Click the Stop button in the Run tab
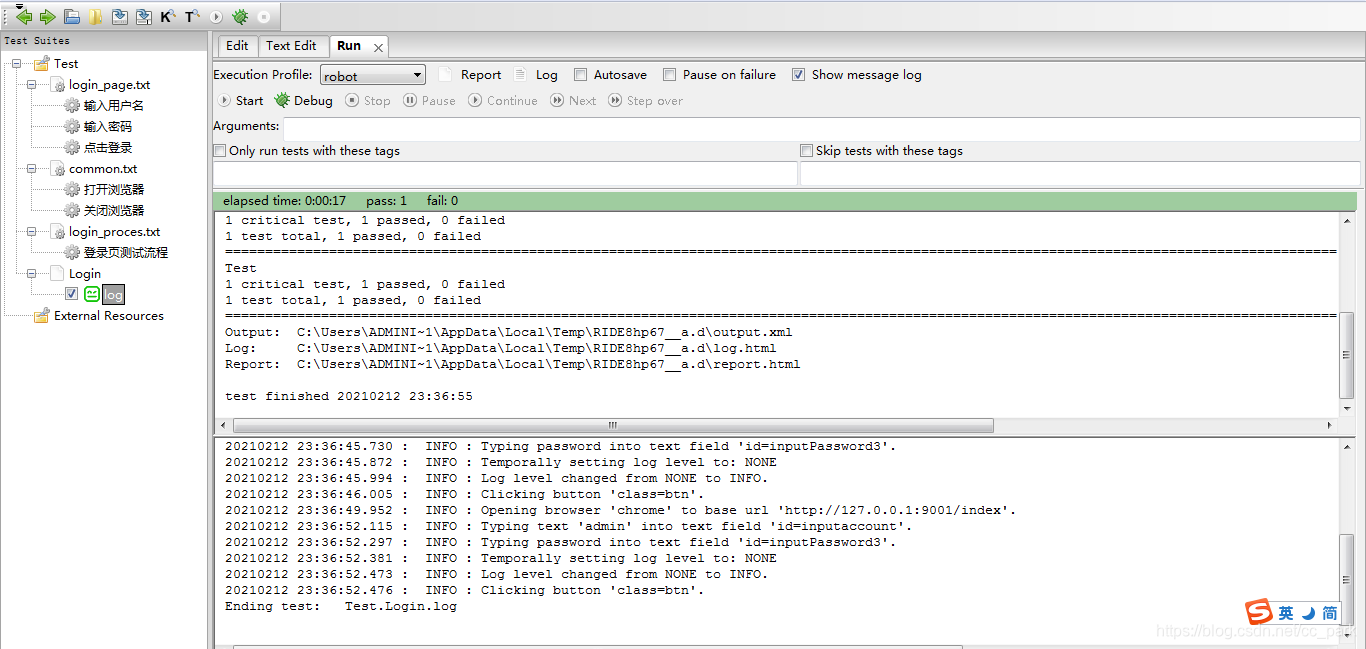This screenshot has height=649, width=1366. [368, 101]
